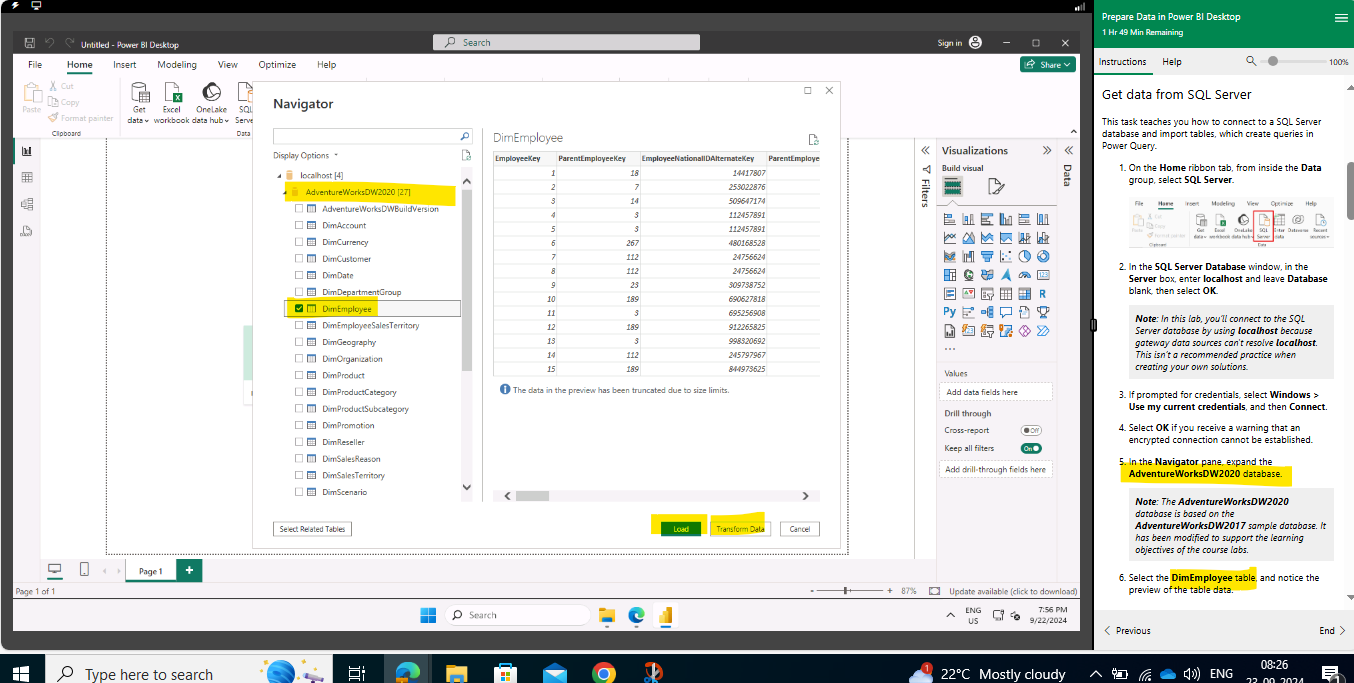
Task: Open the File menu
Action: 35,64
